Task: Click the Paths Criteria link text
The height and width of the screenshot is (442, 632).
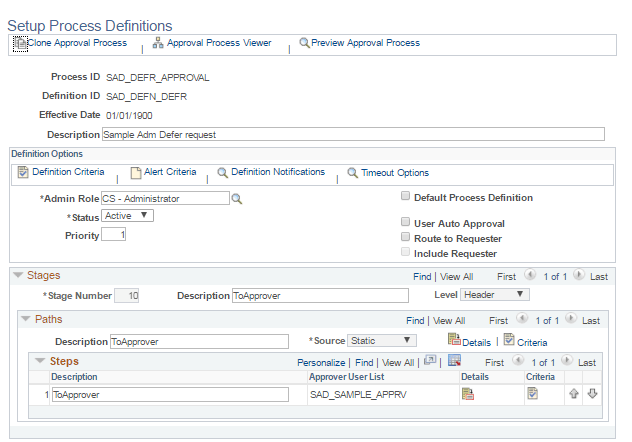Action: (532, 343)
